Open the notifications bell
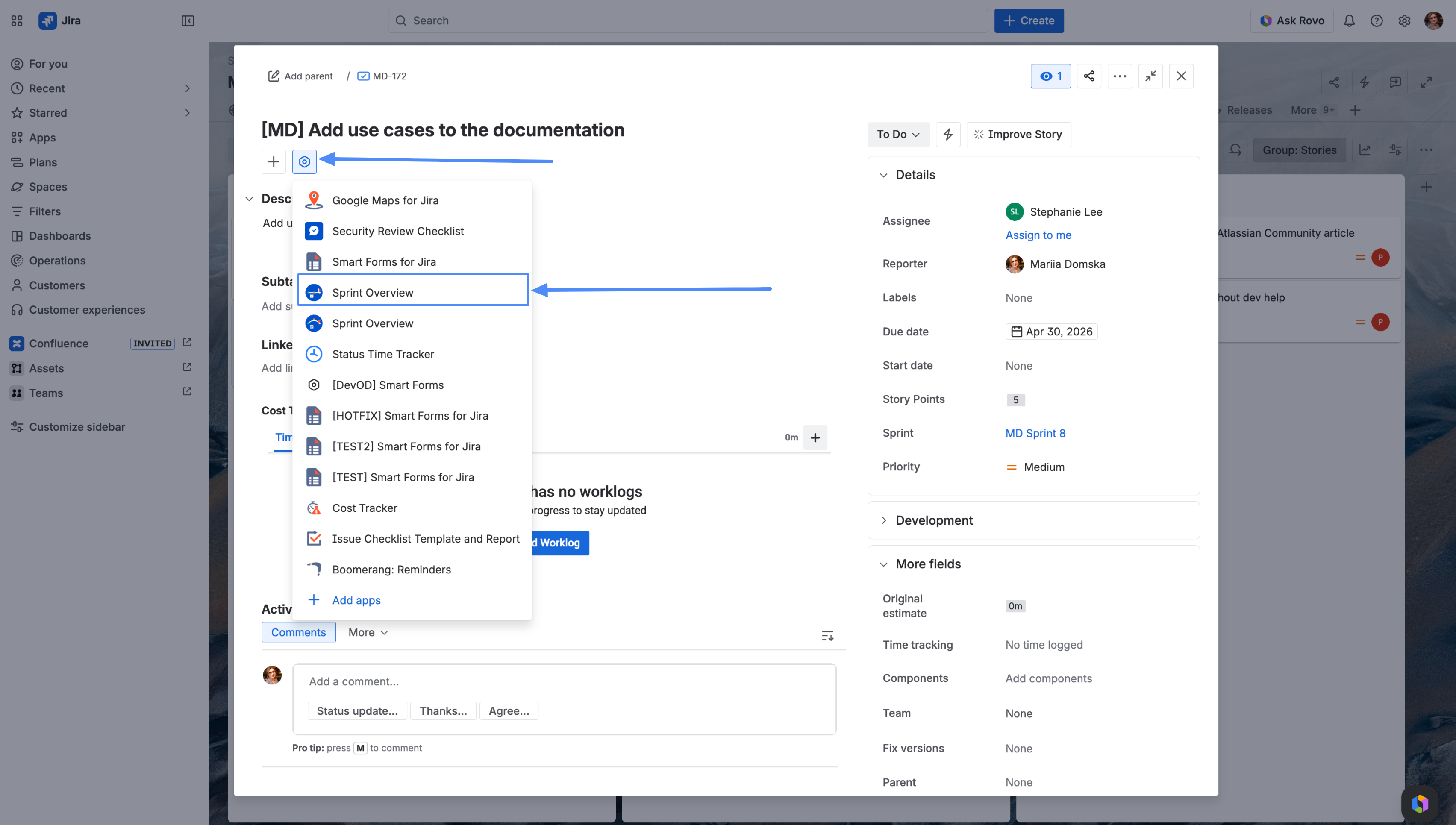The image size is (1456, 825). coord(1349,21)
